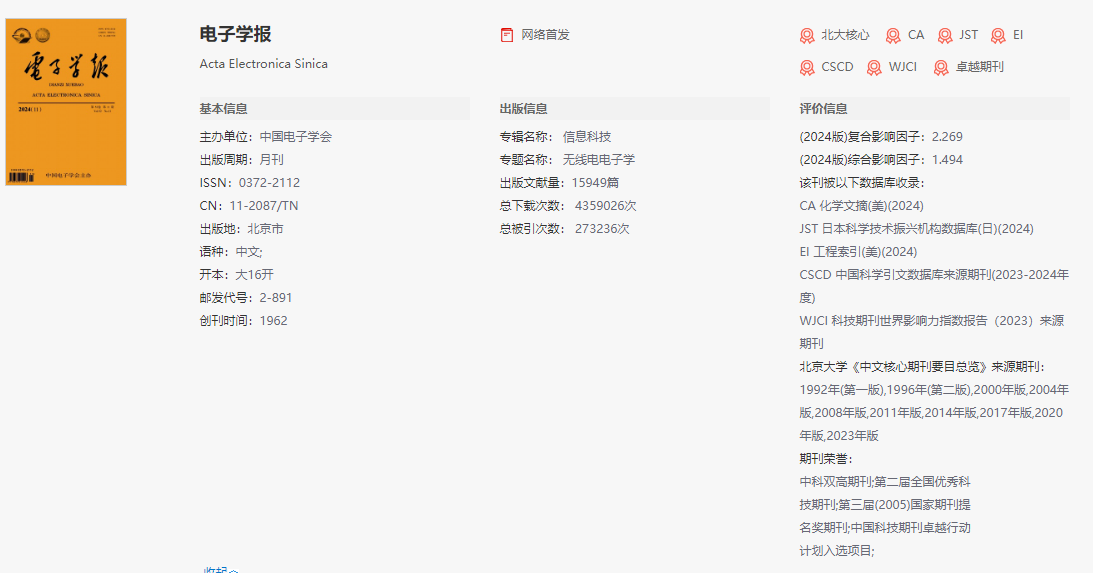
Task: Click the CSCD badge label
Action: (837, 67)
